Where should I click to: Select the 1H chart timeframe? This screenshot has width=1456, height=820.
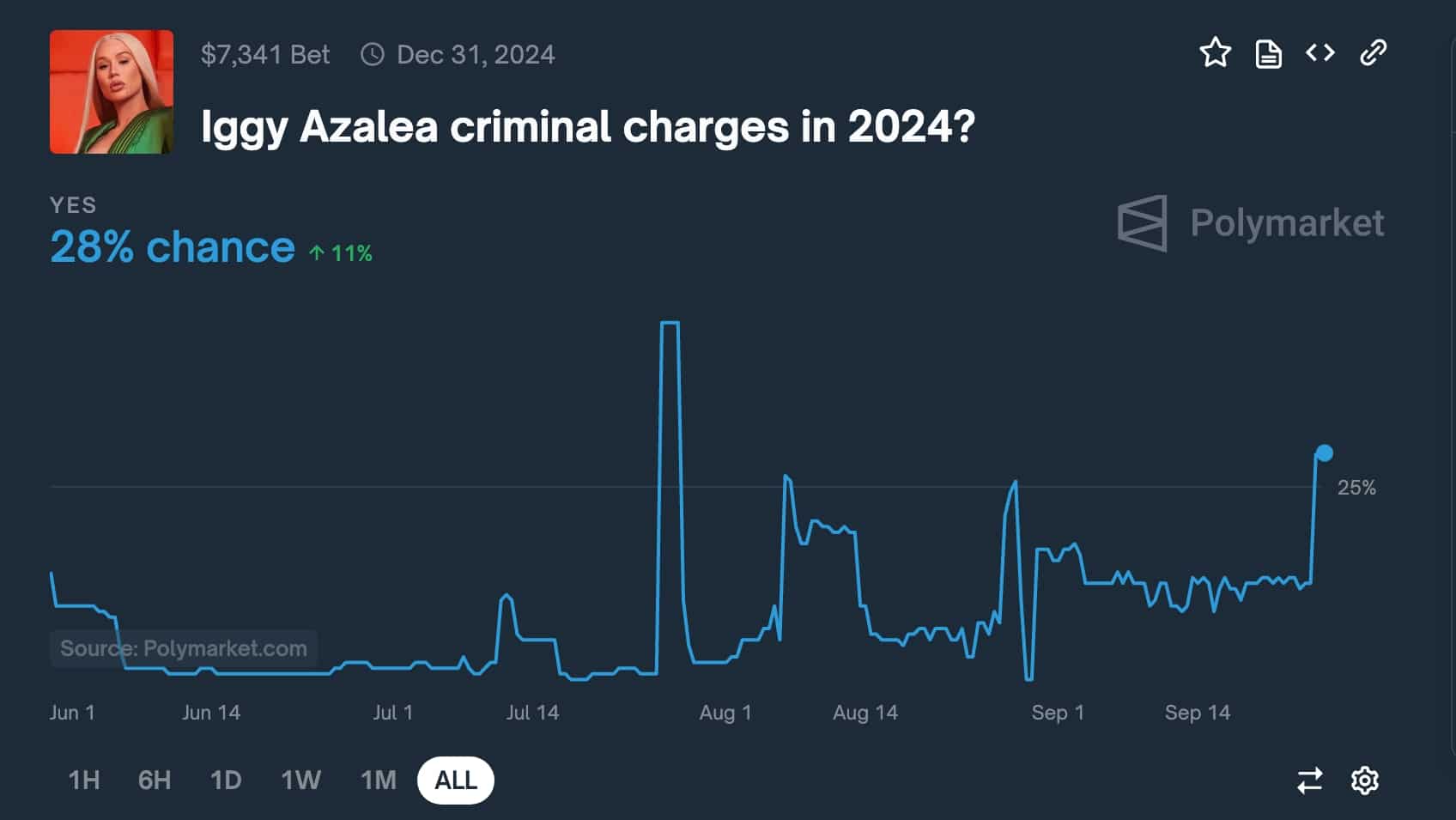(82, 781)
